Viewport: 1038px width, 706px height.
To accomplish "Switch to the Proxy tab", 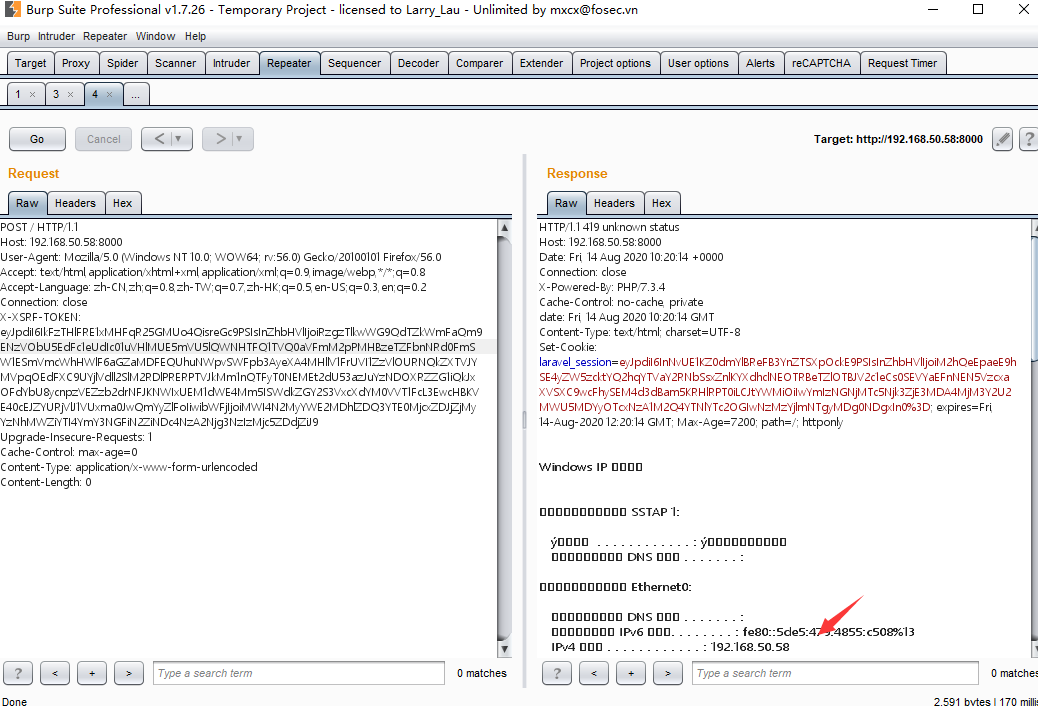I will pos(75,63).
